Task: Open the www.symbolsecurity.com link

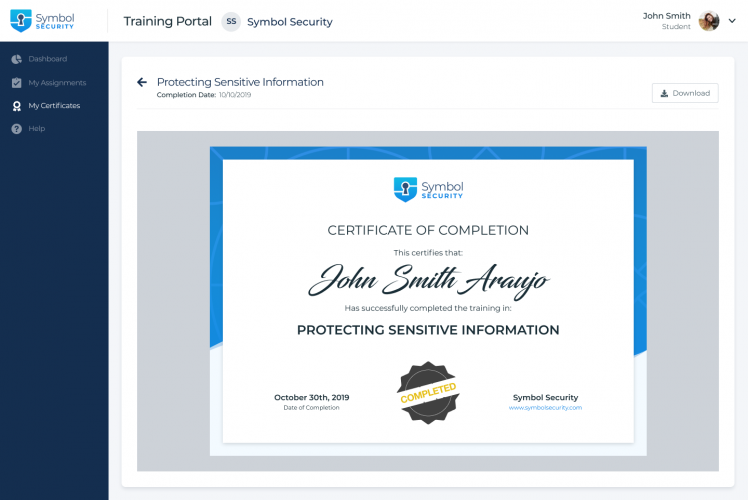Action: (x=545, y=407)
